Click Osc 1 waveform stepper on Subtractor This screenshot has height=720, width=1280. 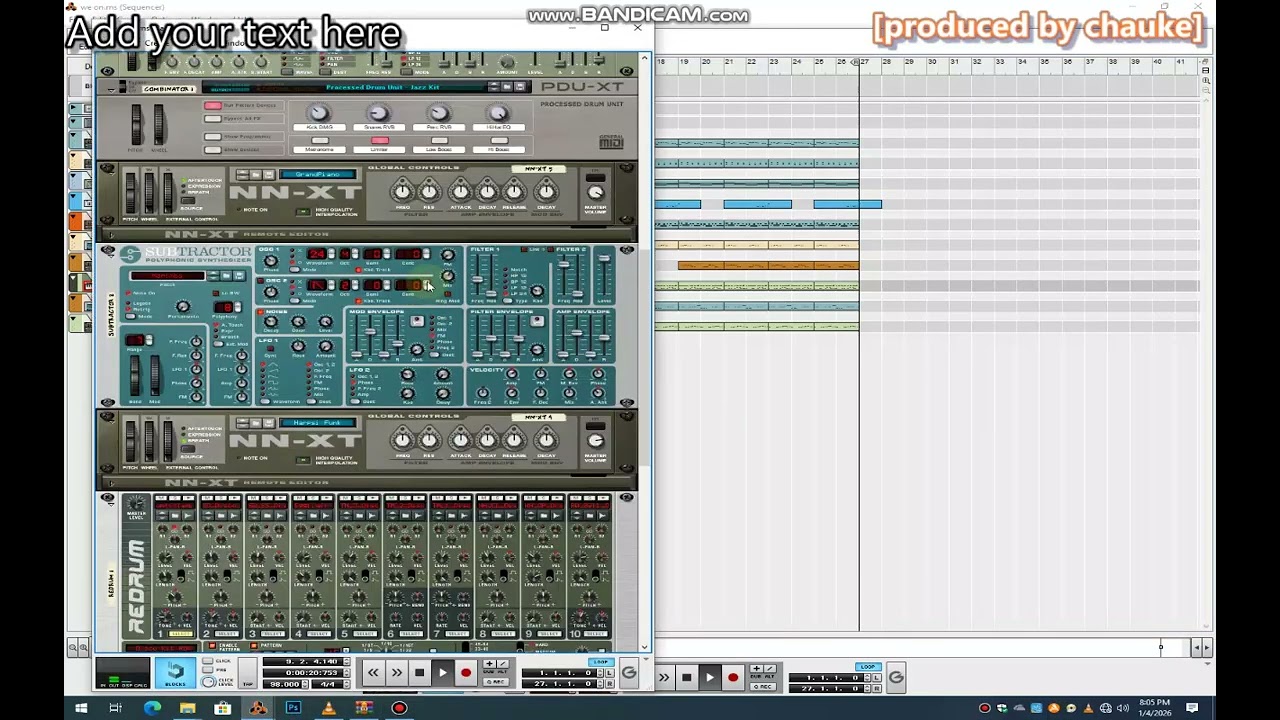click(332, 253)
